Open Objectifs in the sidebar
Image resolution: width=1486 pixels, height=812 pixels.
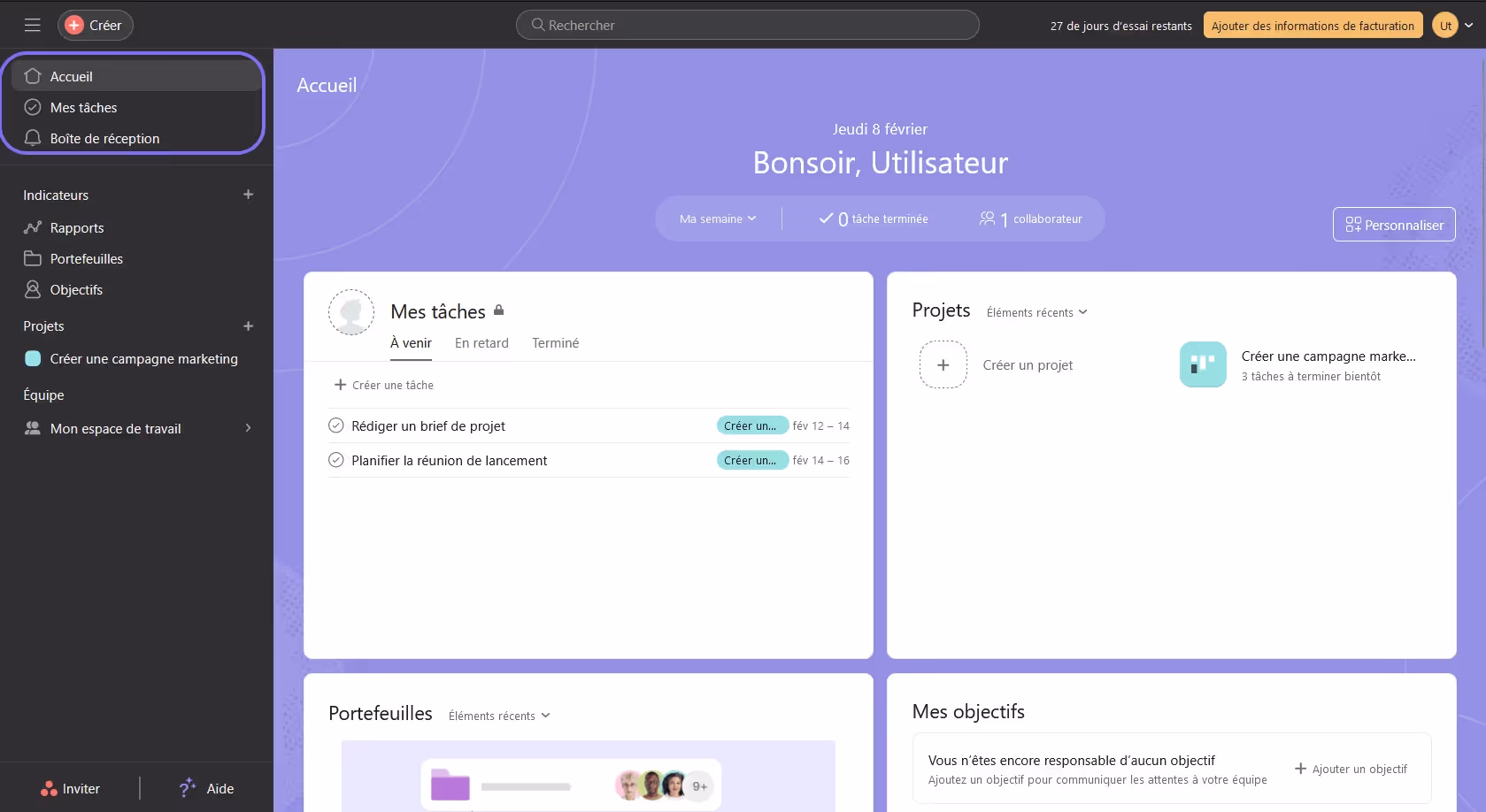(76, 289)
